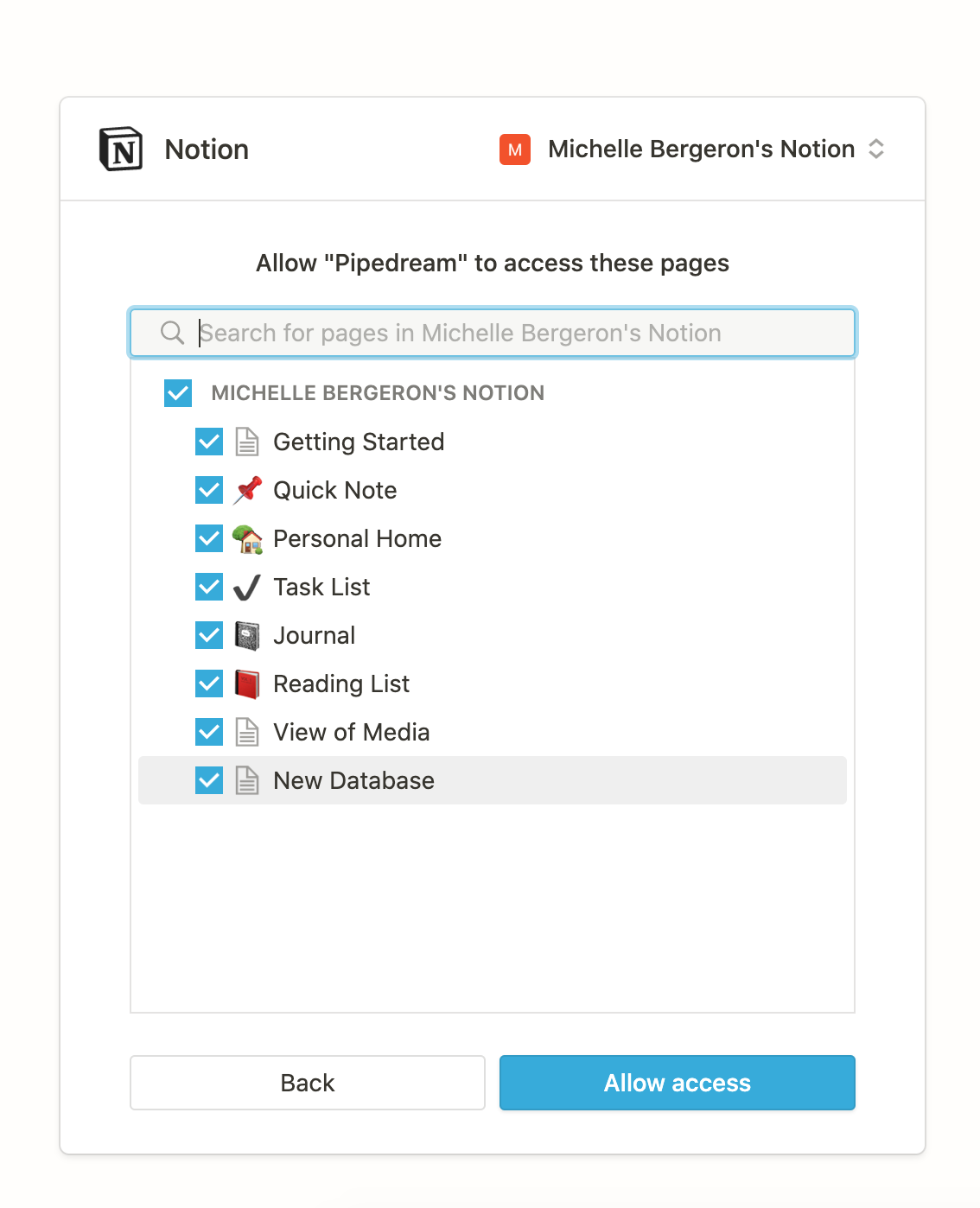Click the magnifying glass in the search bar
Viewport: 980px width, 1208px height.
tap(171, 333)
